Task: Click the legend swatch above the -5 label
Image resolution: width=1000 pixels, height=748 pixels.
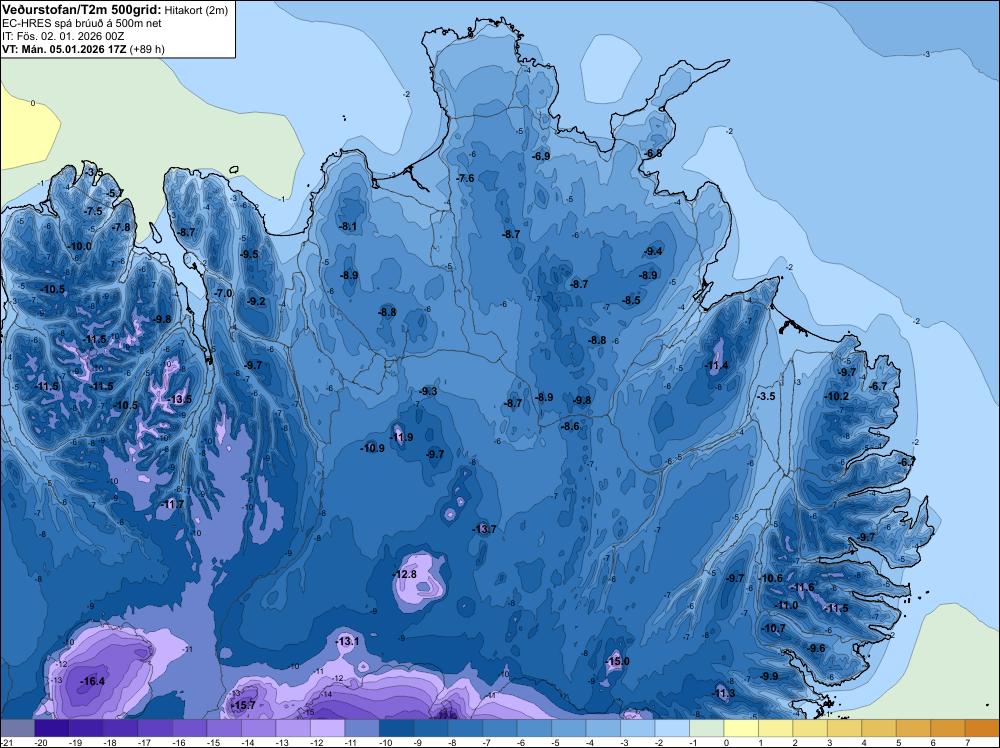Action: (569, 728)
